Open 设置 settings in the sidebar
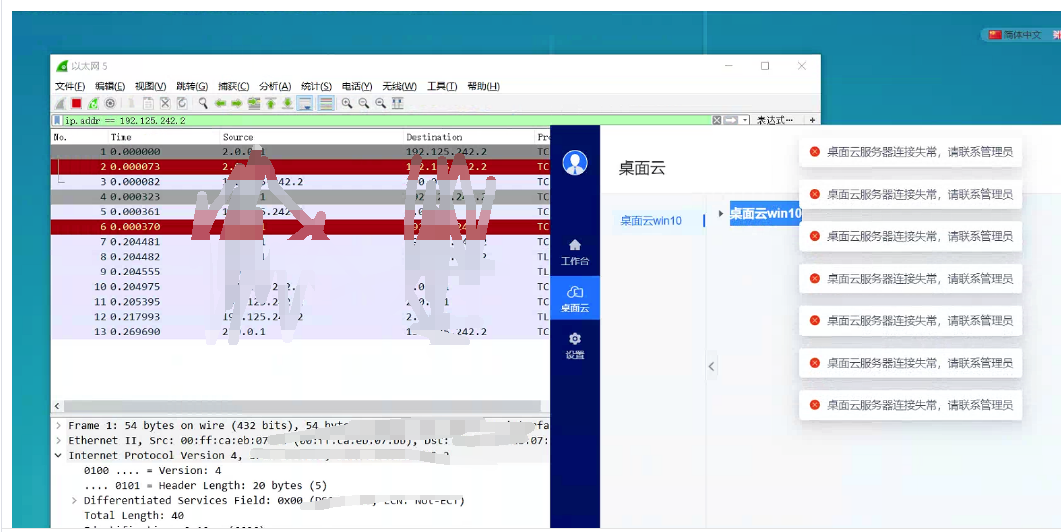Viewport: 1061px width, 532px height. click(574, 346)
